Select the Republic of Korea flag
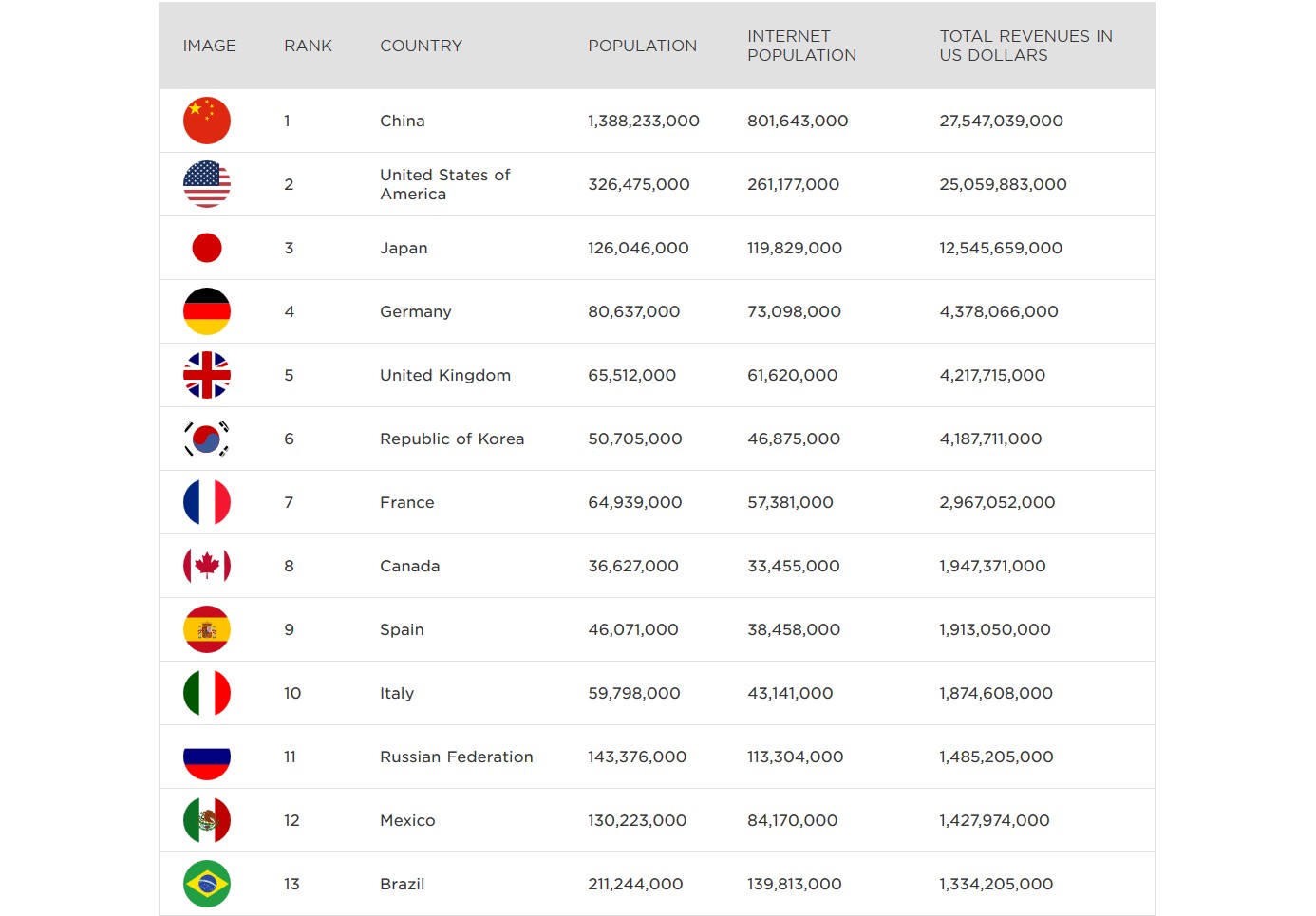 [x=207, y=439]
